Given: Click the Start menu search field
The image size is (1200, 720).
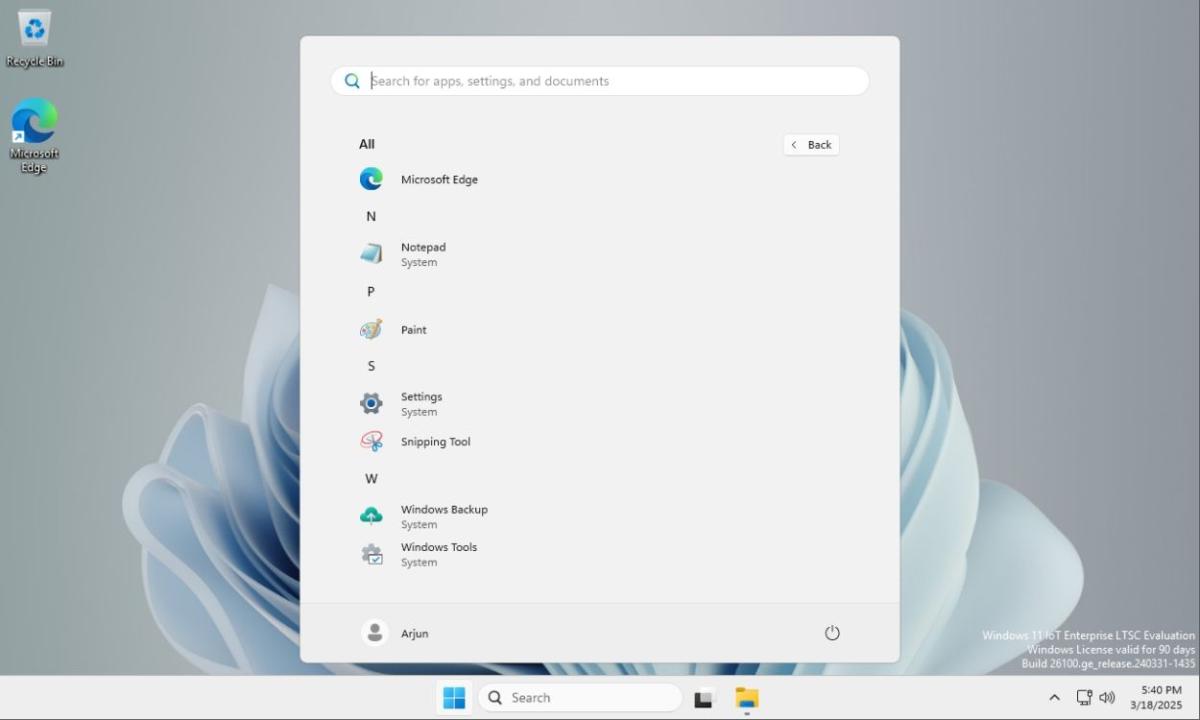Looking at the screenshot, I should click(x=599, y=80).
